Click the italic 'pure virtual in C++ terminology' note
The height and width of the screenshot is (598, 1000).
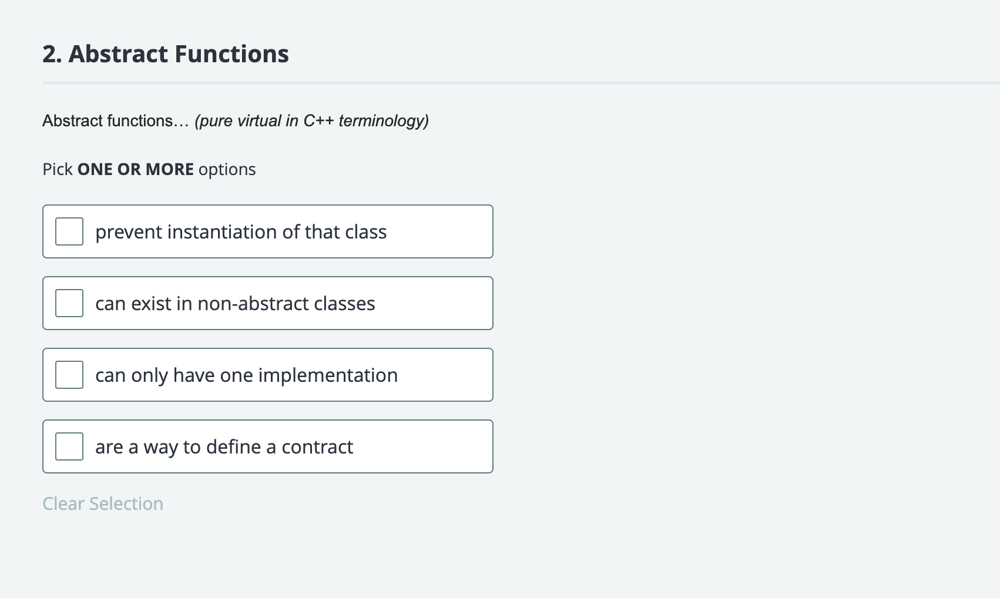pos(312,120)
